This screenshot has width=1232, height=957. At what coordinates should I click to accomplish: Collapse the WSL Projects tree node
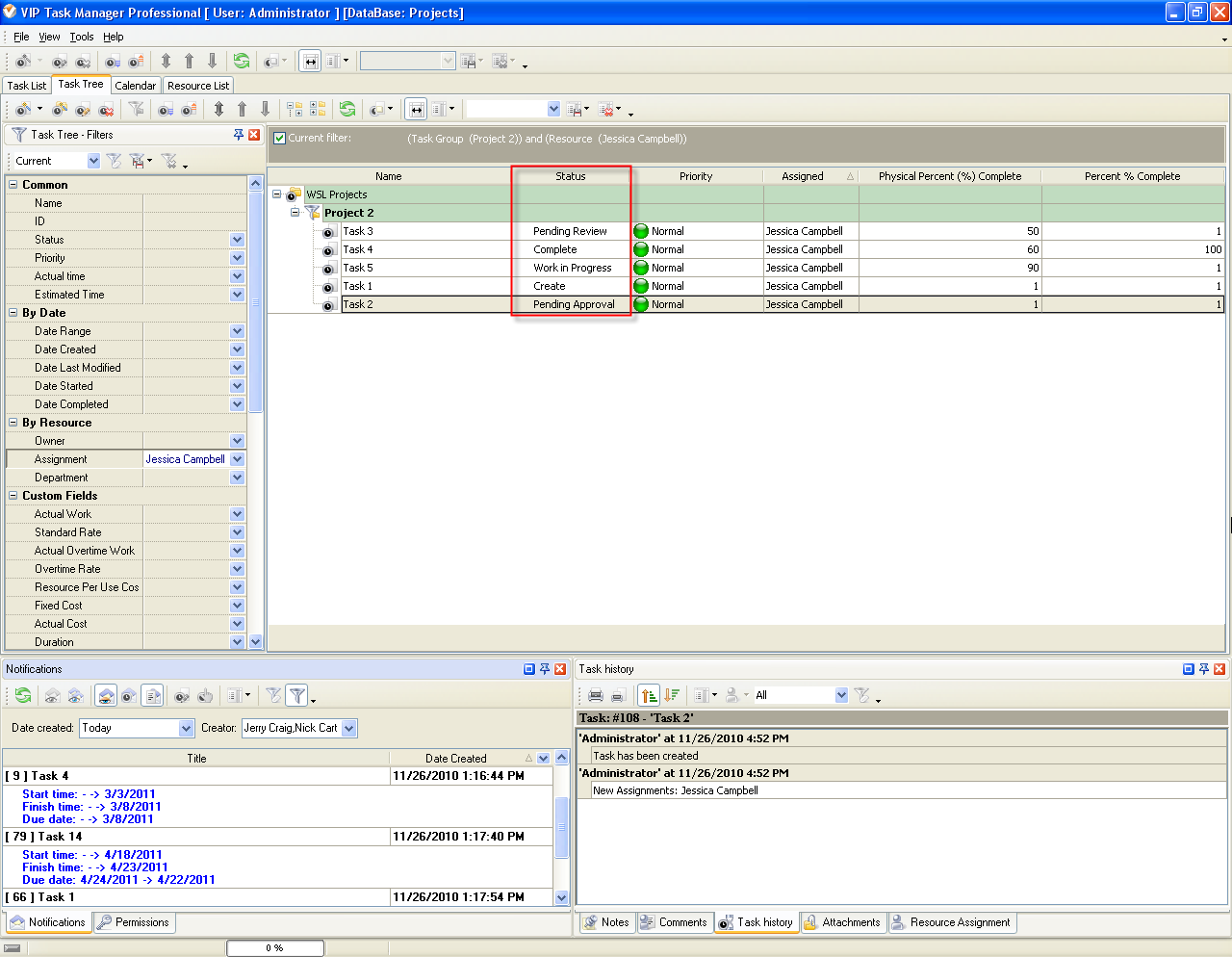coord(277,194)
